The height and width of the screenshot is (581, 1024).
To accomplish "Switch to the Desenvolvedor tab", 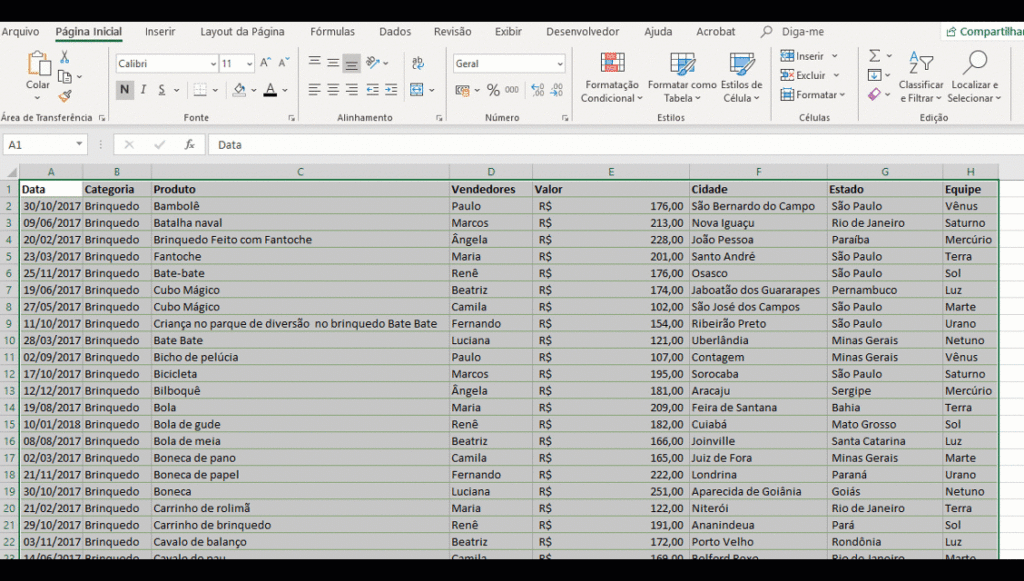I will 583,31.
